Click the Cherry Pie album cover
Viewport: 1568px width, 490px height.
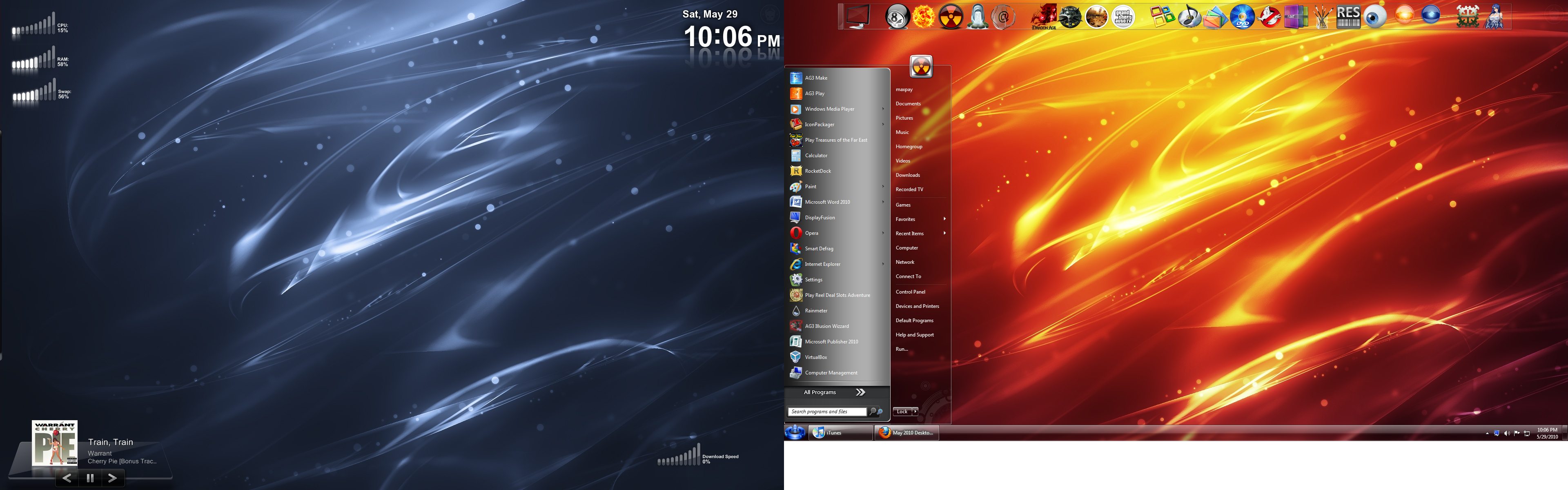[x=55, y=444]
